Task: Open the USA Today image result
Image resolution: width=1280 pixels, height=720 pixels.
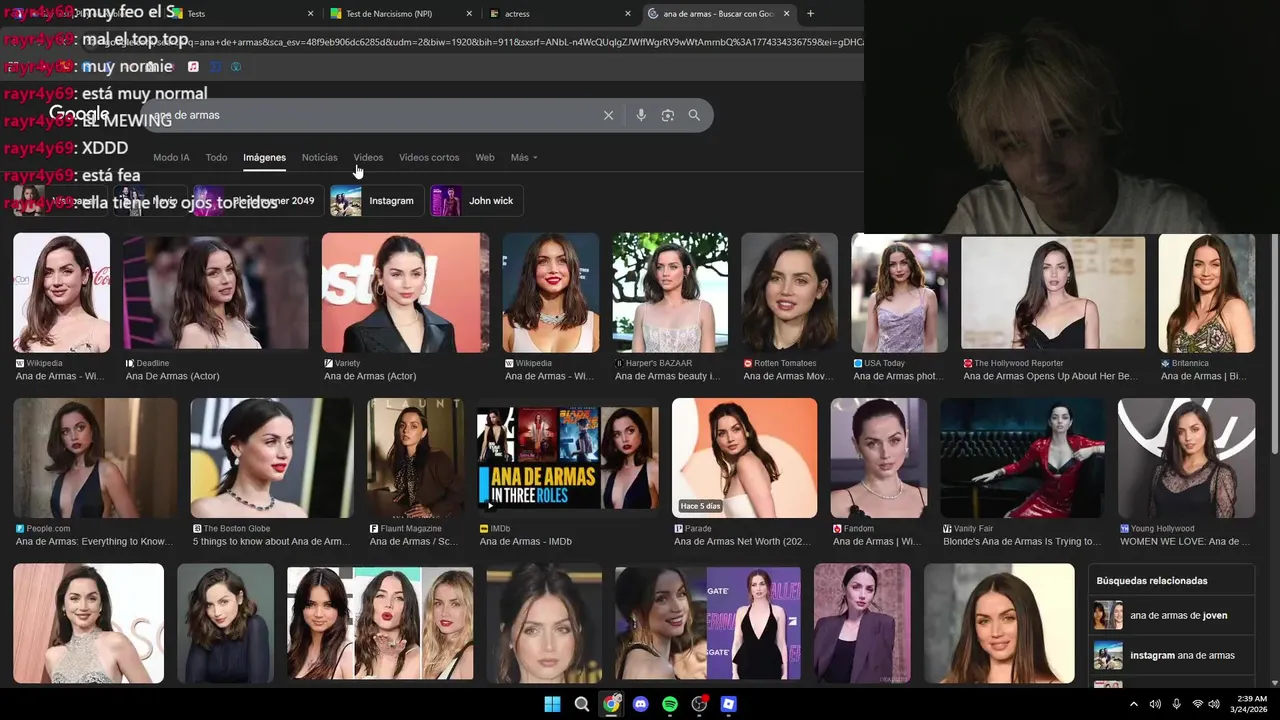Action: click(x=899, y=293)
